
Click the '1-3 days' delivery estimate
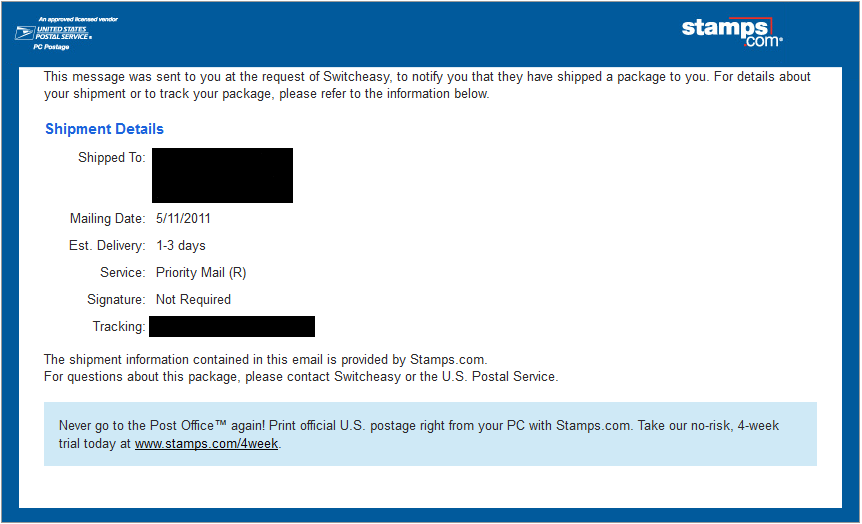pyautogui.click(x=181, y=245)
